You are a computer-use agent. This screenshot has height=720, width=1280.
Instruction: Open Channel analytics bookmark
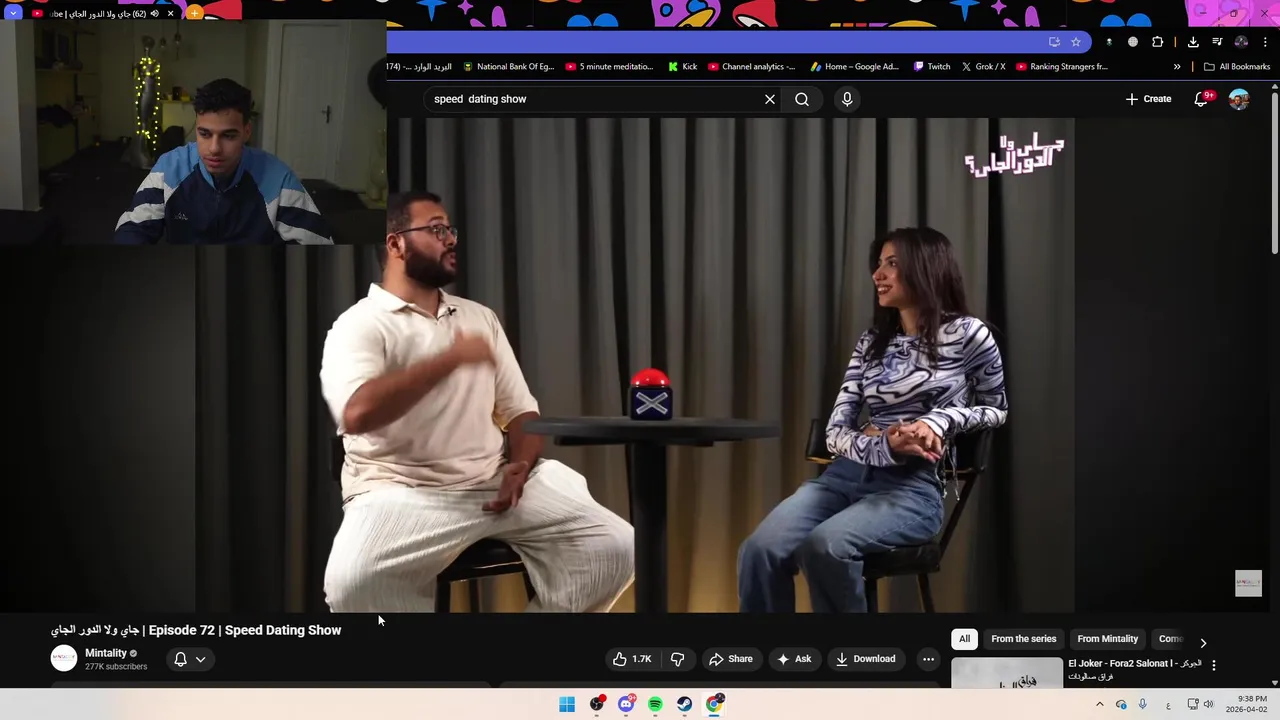click(x=752, y=67)
